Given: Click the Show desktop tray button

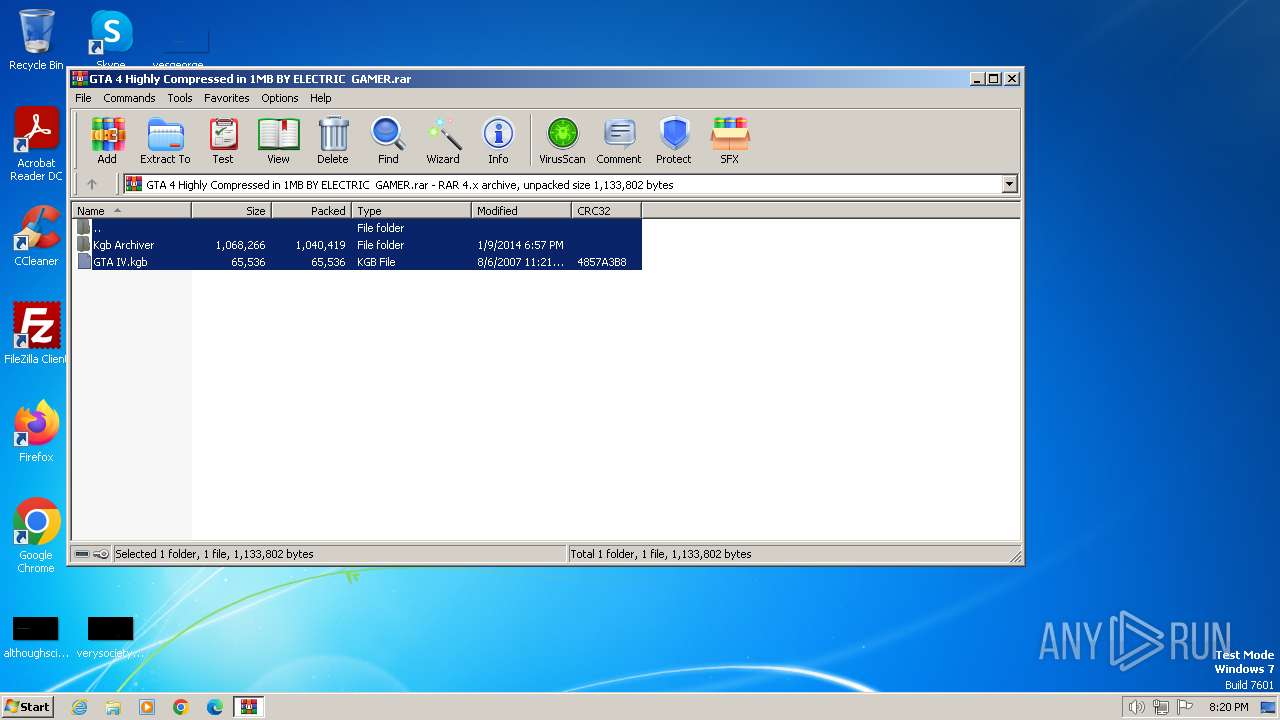Looking at the screenshot, I should (x=1268, y=707).
